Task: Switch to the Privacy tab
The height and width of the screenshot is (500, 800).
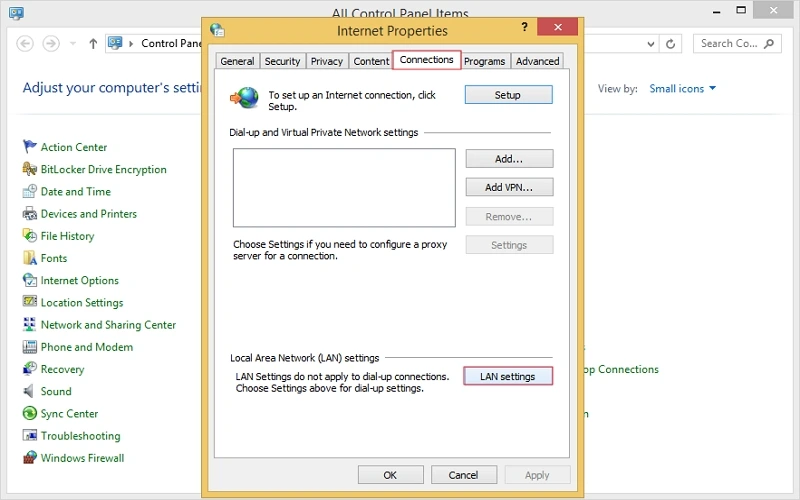Action: click(327, 61)
